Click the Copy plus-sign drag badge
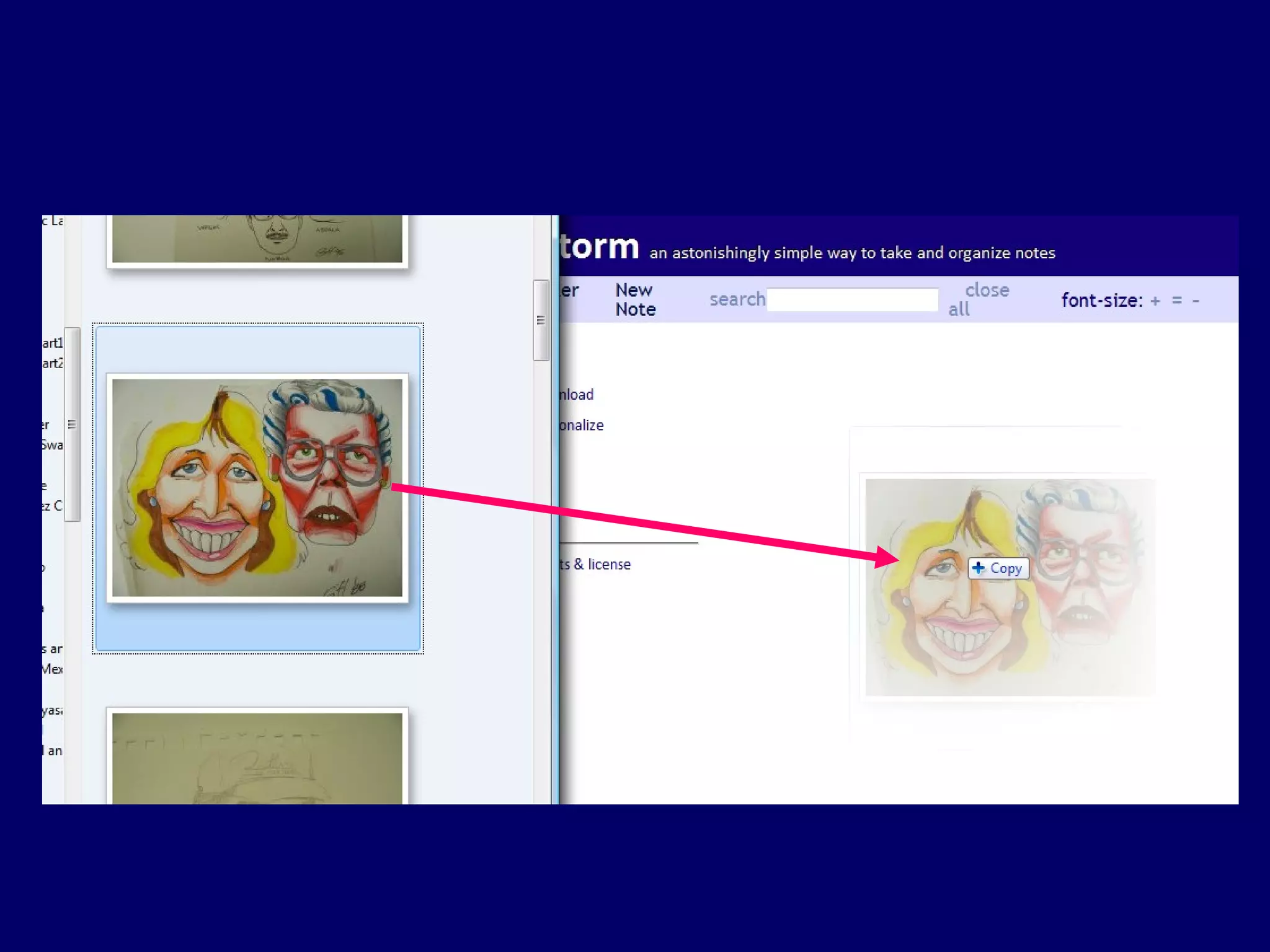Image resolution: width=1270 pixels, height=952 pixels. click(998, 568)
